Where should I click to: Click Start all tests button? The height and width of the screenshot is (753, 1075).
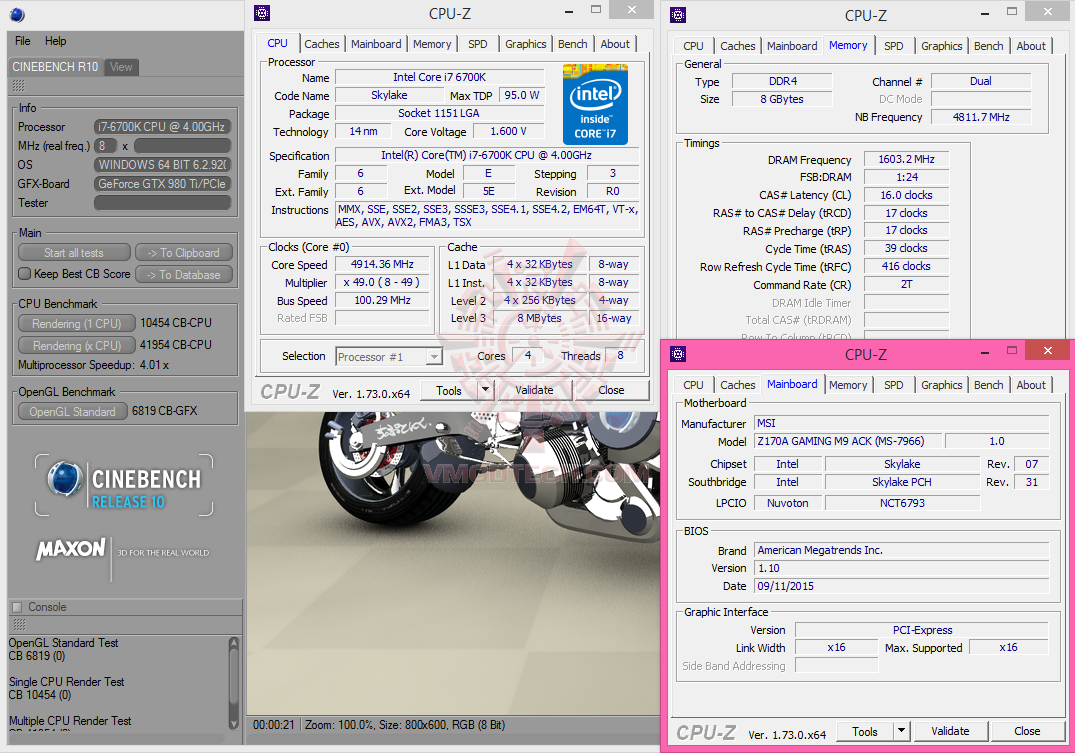[74, 252]
